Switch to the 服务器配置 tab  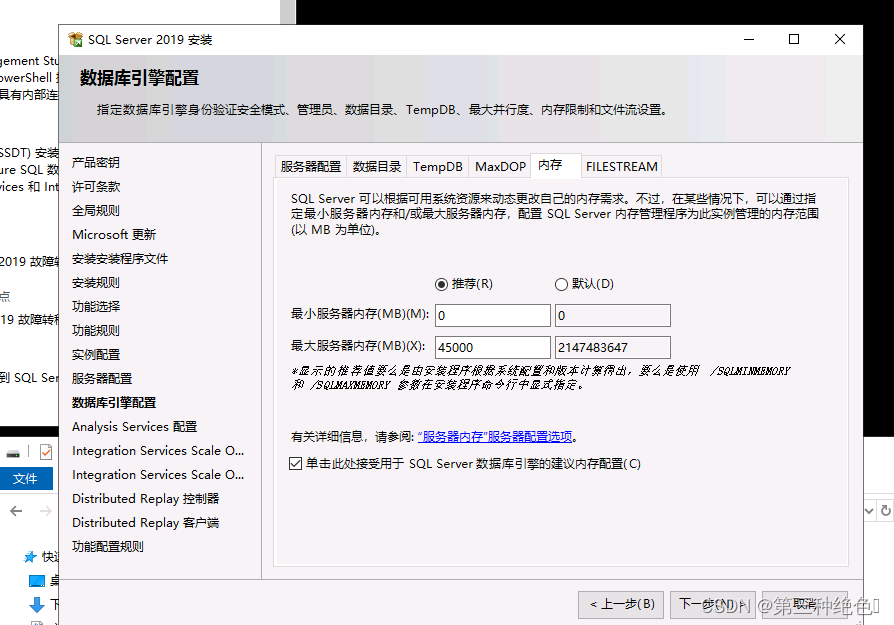click(x=311, y=167)
